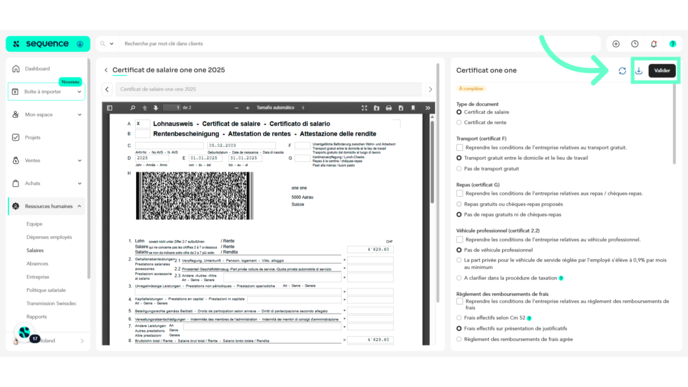Go to next PDF page
Screen dimensions: 688x387
point(155,108)
